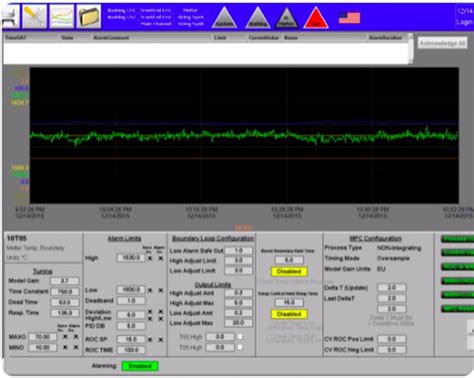Open the Melter link in header
Image resolution: width=474 pixels, height=378 pixels.
(190, 10)
